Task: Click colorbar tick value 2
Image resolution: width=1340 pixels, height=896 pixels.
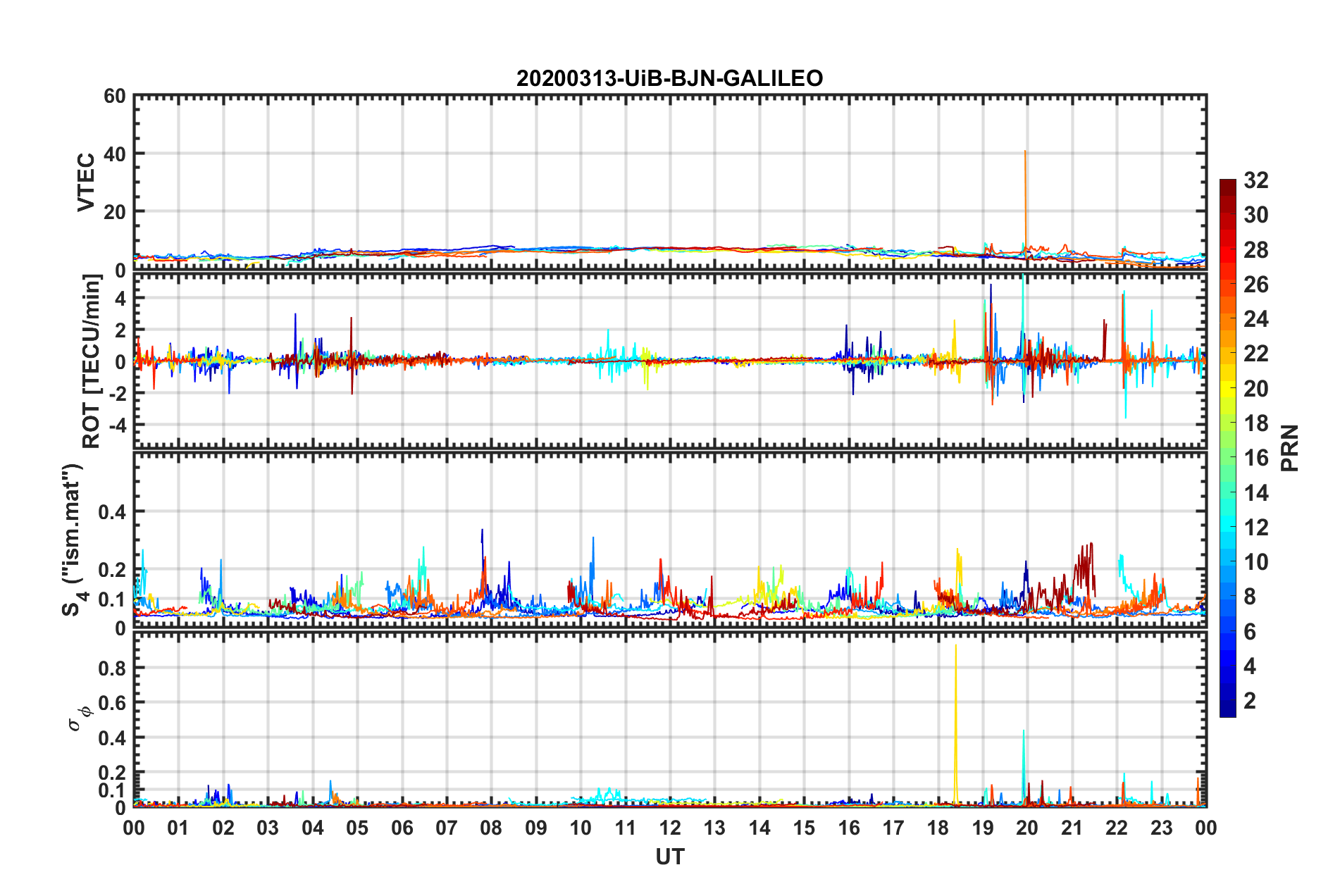Action: (1250, 700)
